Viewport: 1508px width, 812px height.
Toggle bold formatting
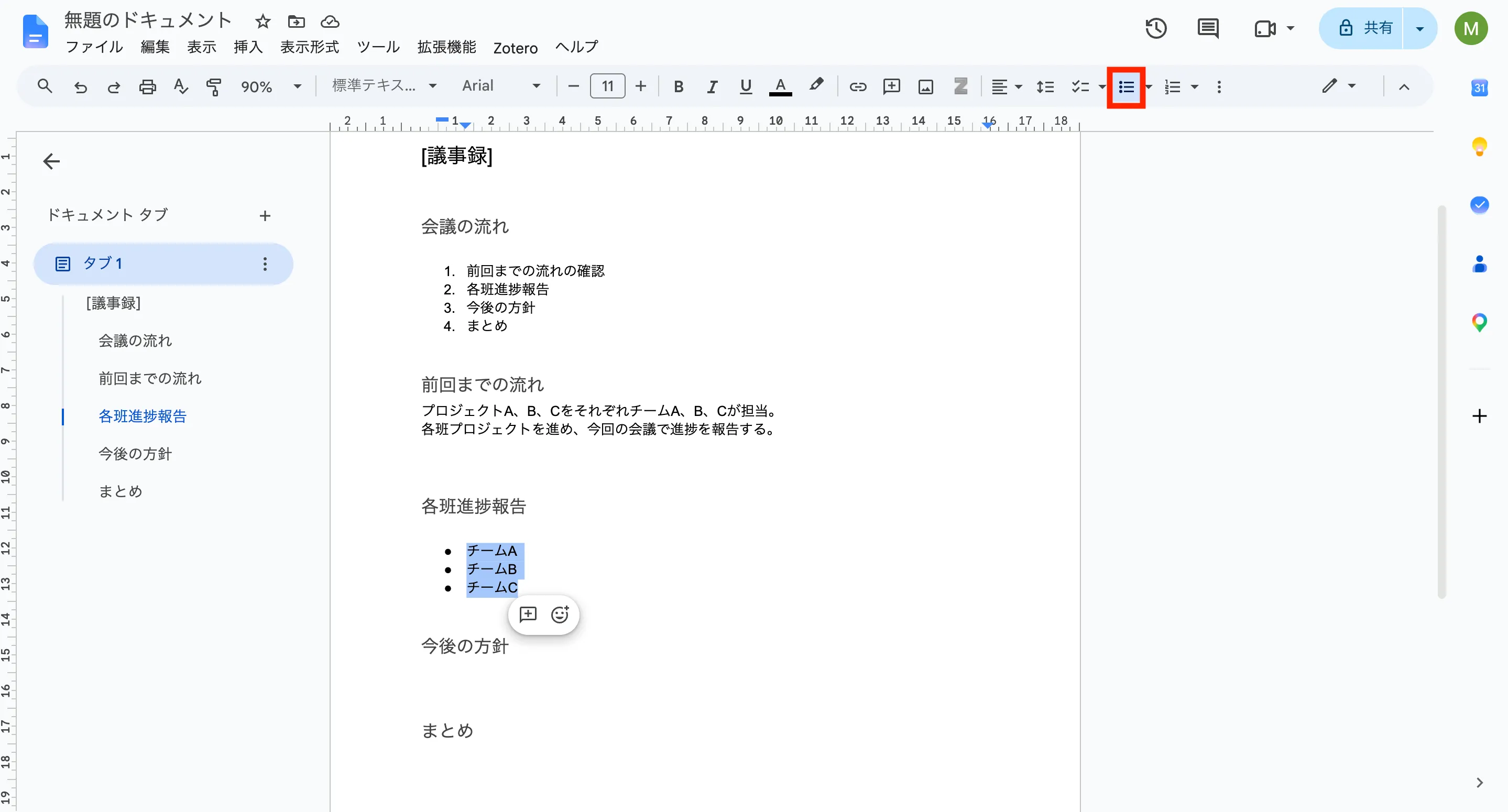pos(679,87)
